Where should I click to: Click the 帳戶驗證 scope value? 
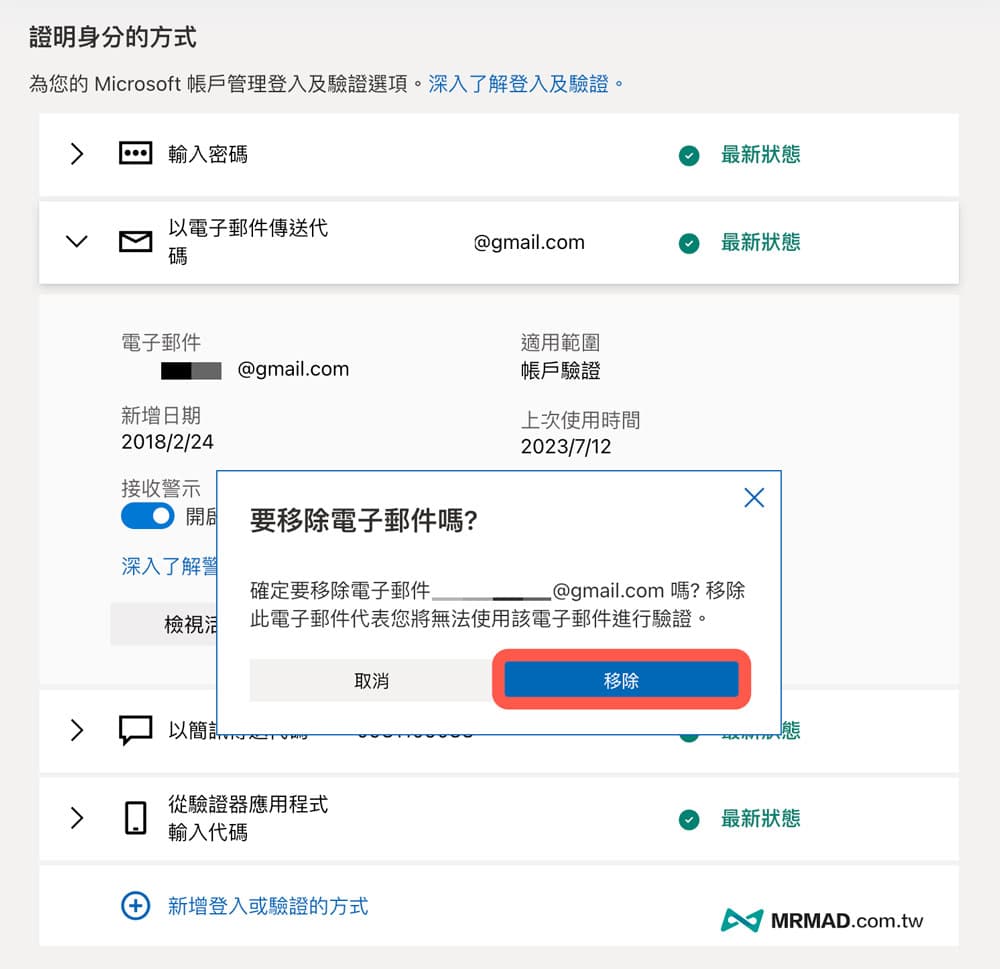pyautogui.click(x=560, y=371)
